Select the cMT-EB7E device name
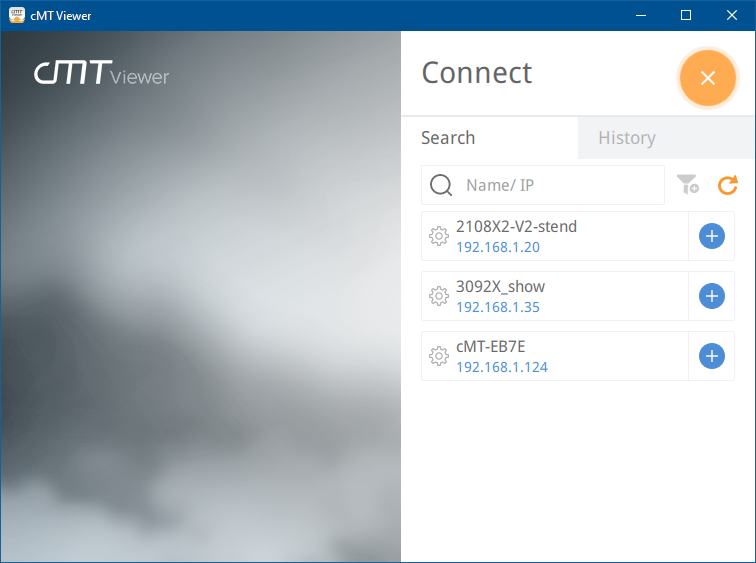Image resolution: width=756 pixels, height=563 pixels. (490, 347)
